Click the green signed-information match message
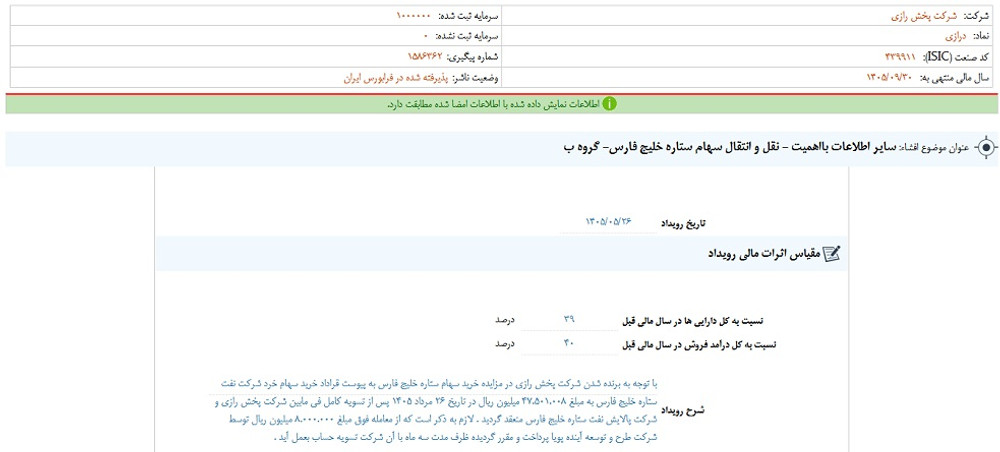The width and height of the screenshot is (1000, 452). (493, 104)
